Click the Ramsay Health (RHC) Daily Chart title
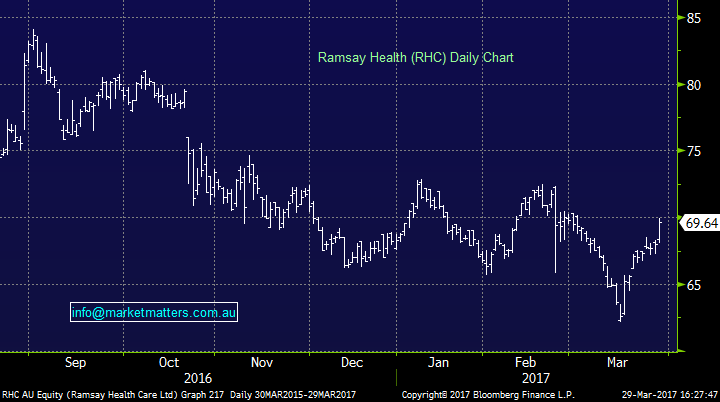The width and height of the screenshot is (720, 402). coord(416,58)
